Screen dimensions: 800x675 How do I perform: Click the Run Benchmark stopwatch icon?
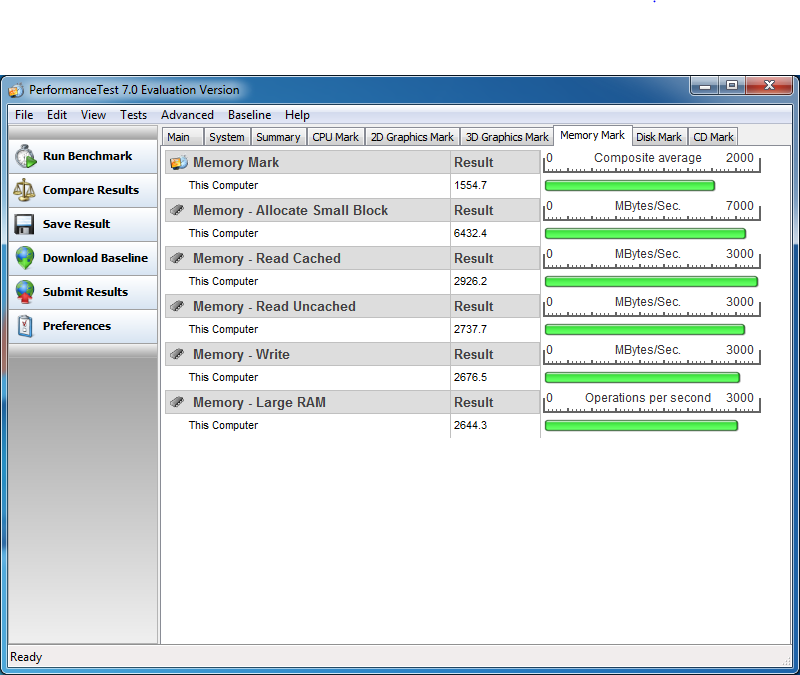click(26, 156)
